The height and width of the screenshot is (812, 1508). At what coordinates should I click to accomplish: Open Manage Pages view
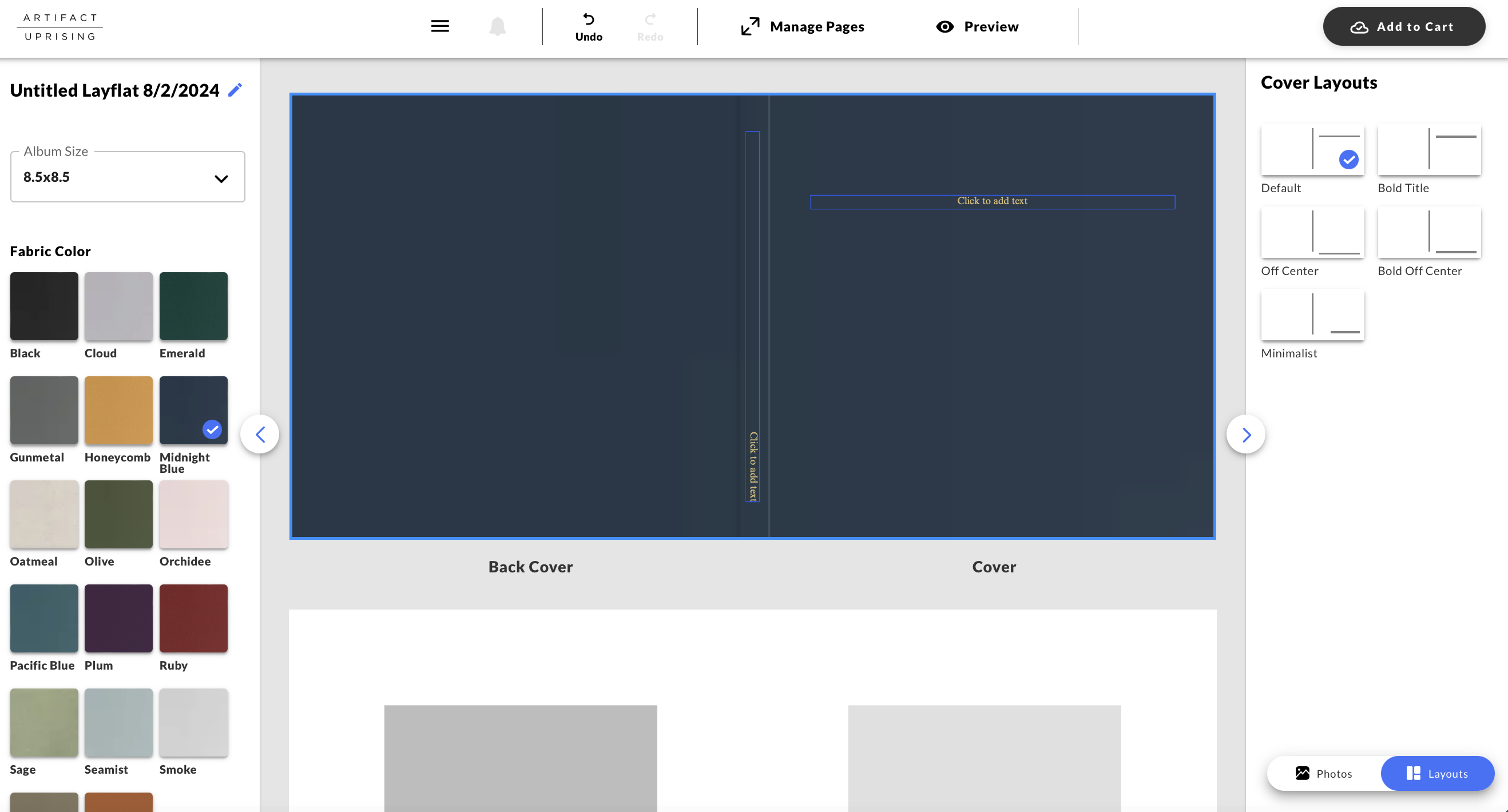[x=802, y=26]
